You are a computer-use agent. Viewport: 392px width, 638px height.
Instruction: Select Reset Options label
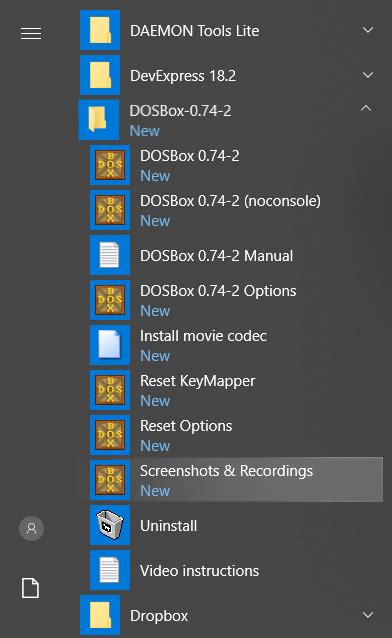(186, 426)
